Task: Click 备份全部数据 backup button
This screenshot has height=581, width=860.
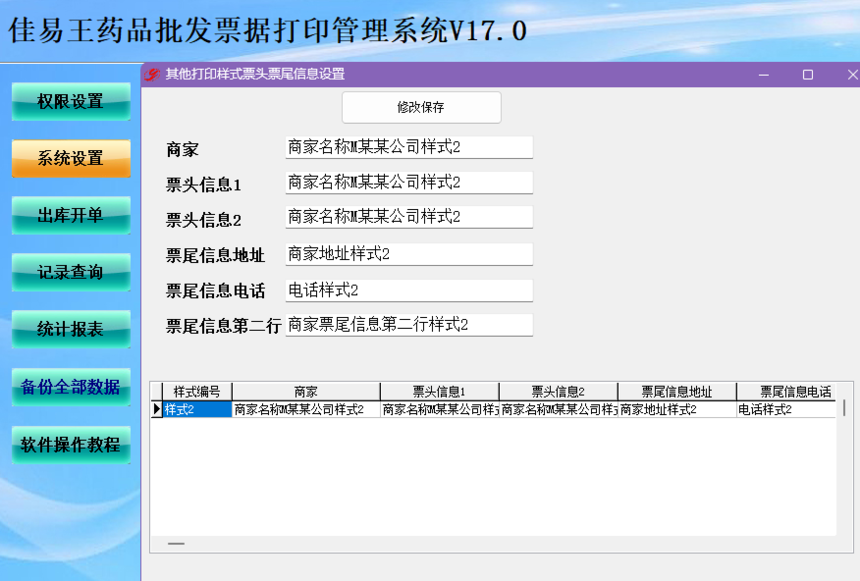Action: point(71,387)
